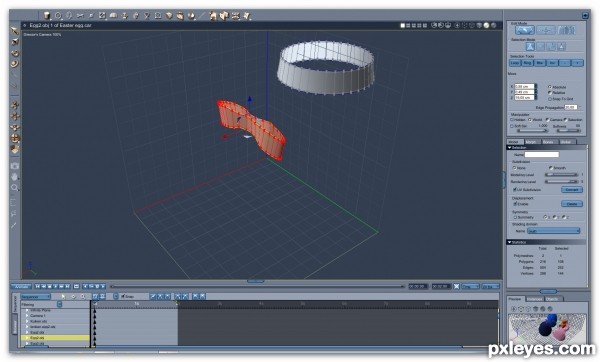Screen dimensions: 600x362
Task: Collapse the Statistics section triangle
Action: (510, 242)
